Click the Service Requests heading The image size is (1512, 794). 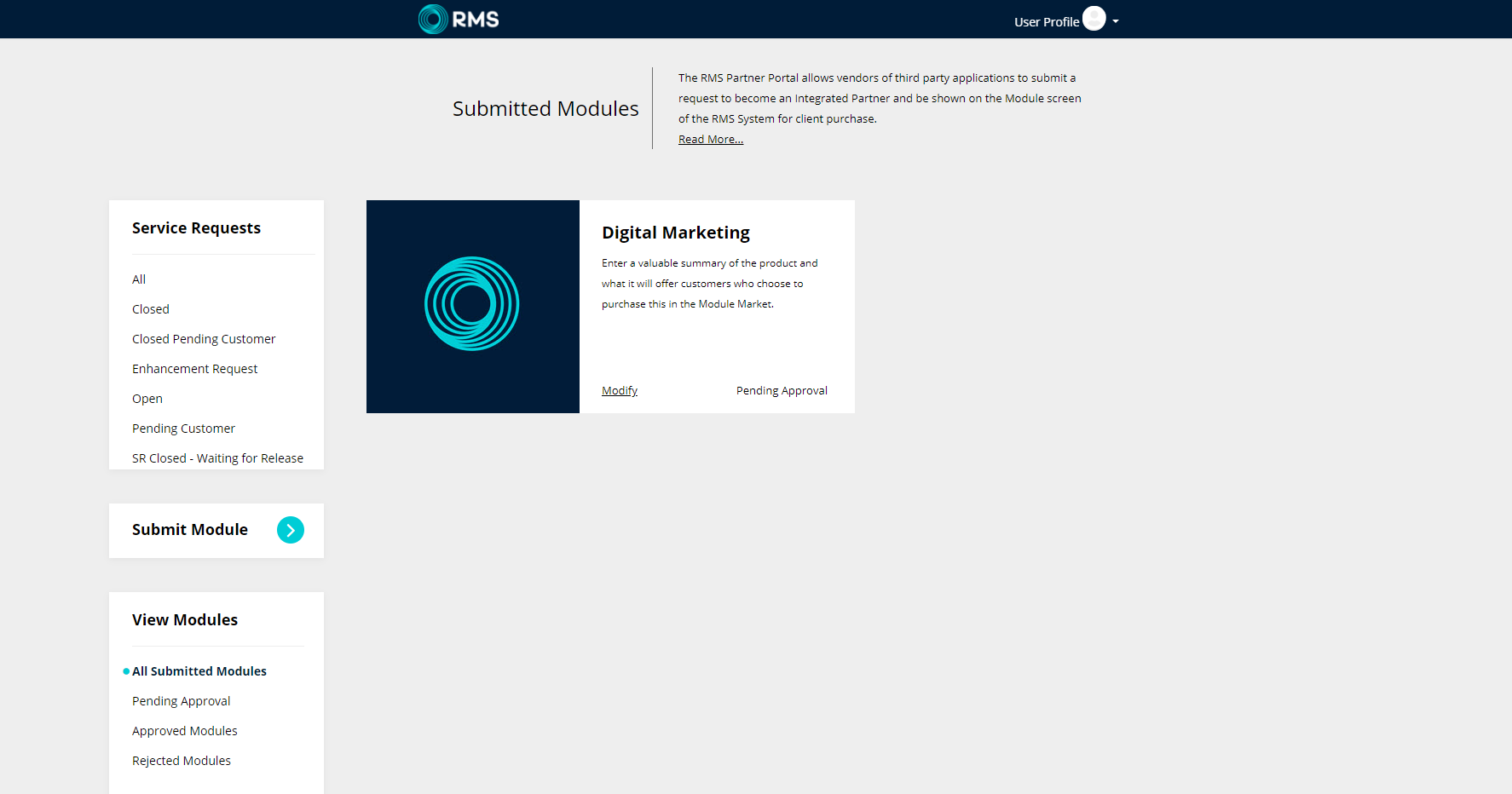pyautogui.click(x=196, y=227)
